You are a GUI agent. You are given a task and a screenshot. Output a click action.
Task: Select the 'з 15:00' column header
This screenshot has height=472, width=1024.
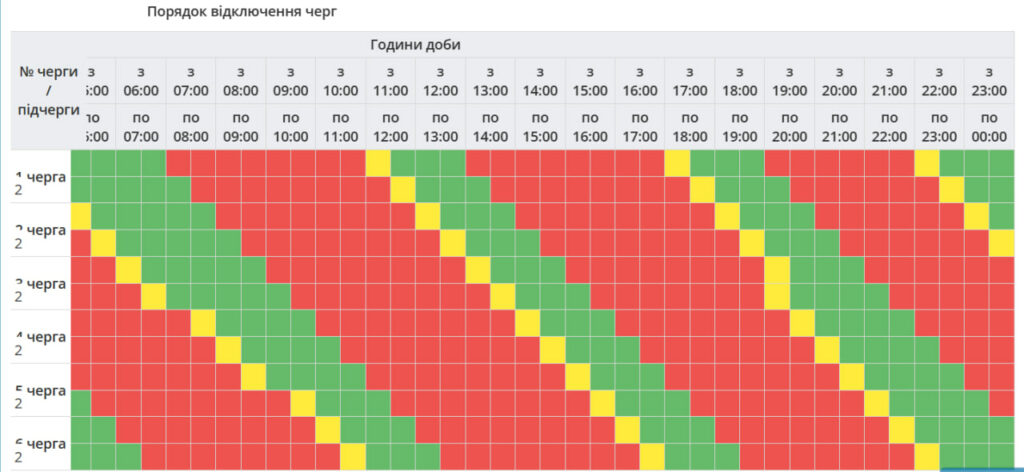tap(590, 80)
